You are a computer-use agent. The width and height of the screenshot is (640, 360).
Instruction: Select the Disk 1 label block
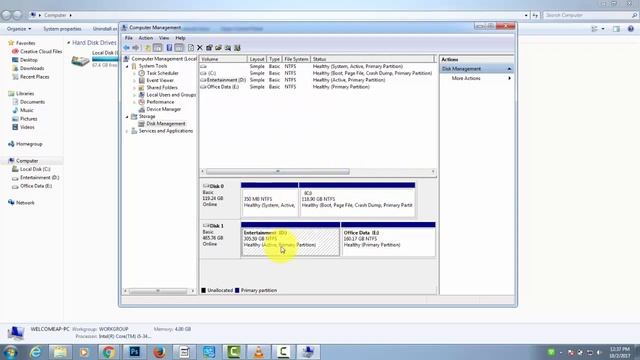[220, 239]
